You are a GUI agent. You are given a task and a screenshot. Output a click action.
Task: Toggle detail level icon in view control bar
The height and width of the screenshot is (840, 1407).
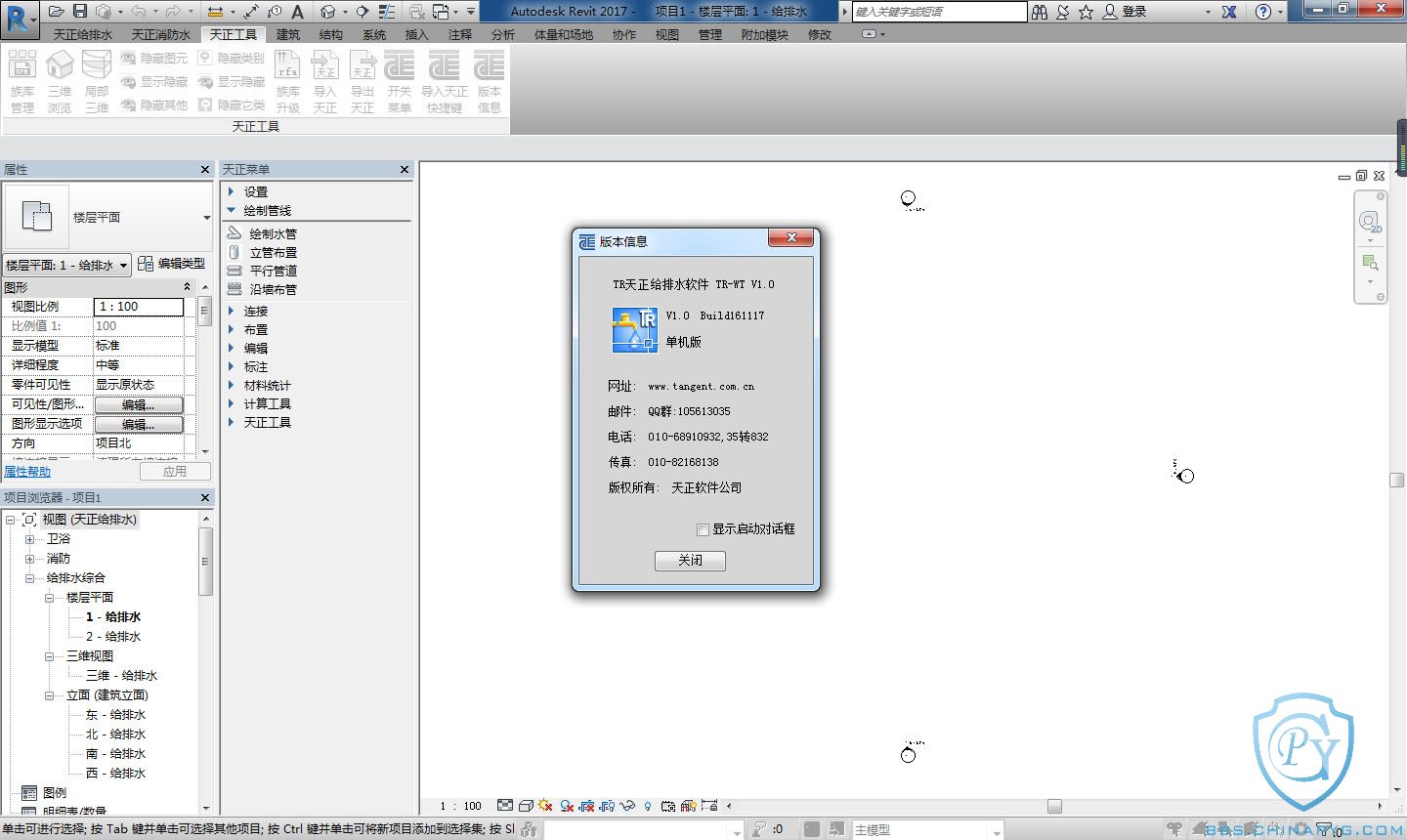(x=504, y=806)
